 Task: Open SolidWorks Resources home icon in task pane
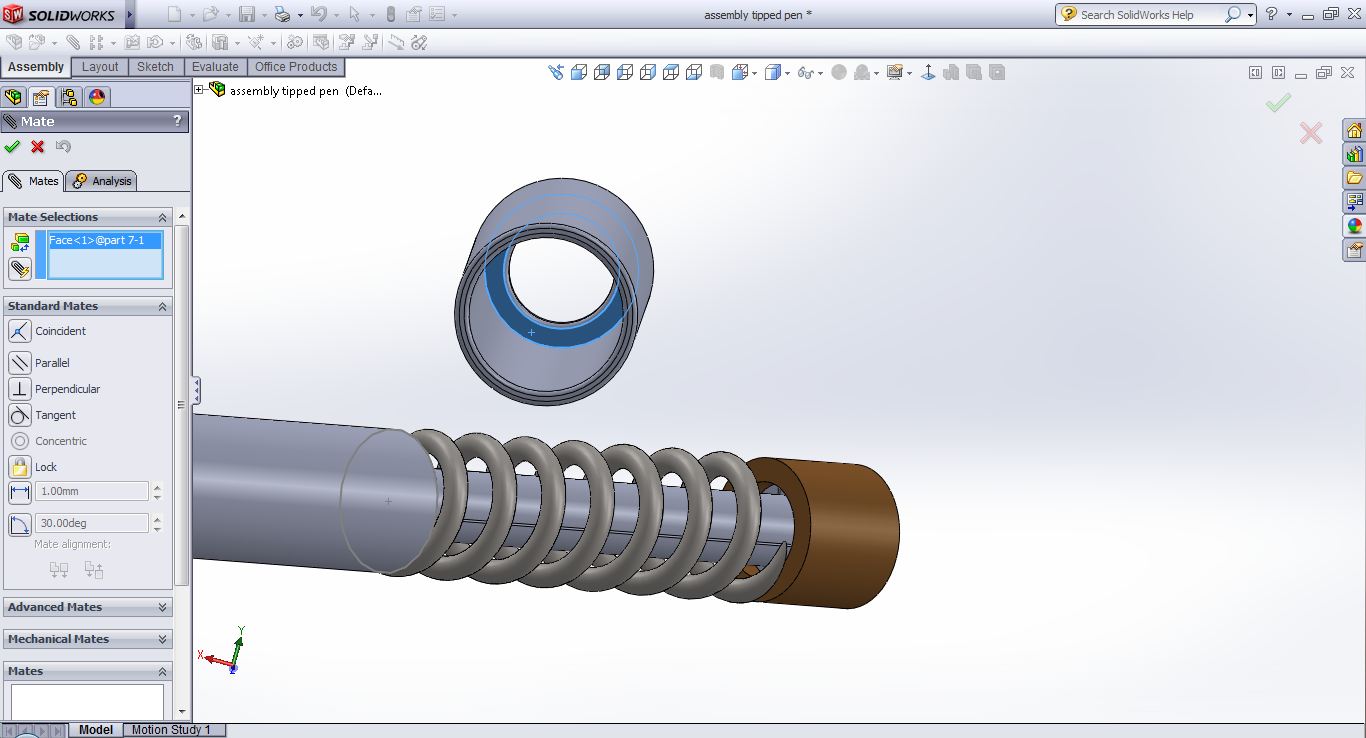pyautogui.click(x=1354, y=131)
